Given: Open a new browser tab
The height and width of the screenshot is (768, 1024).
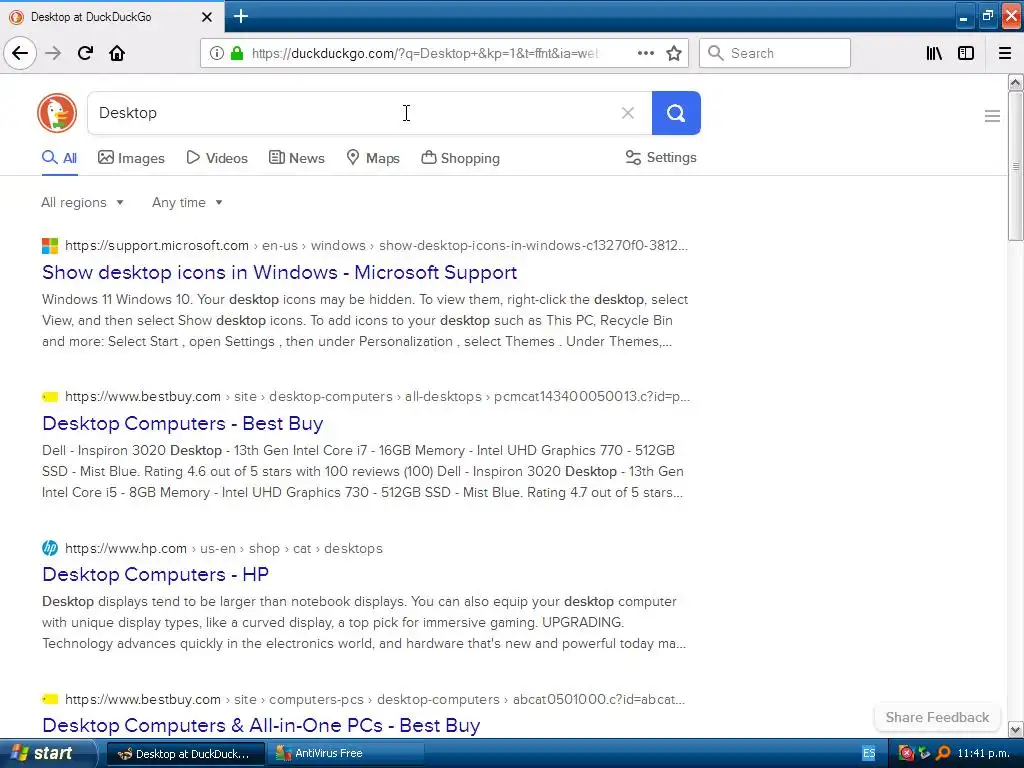Looking at the screenshot, I should (x=241, y=16).
